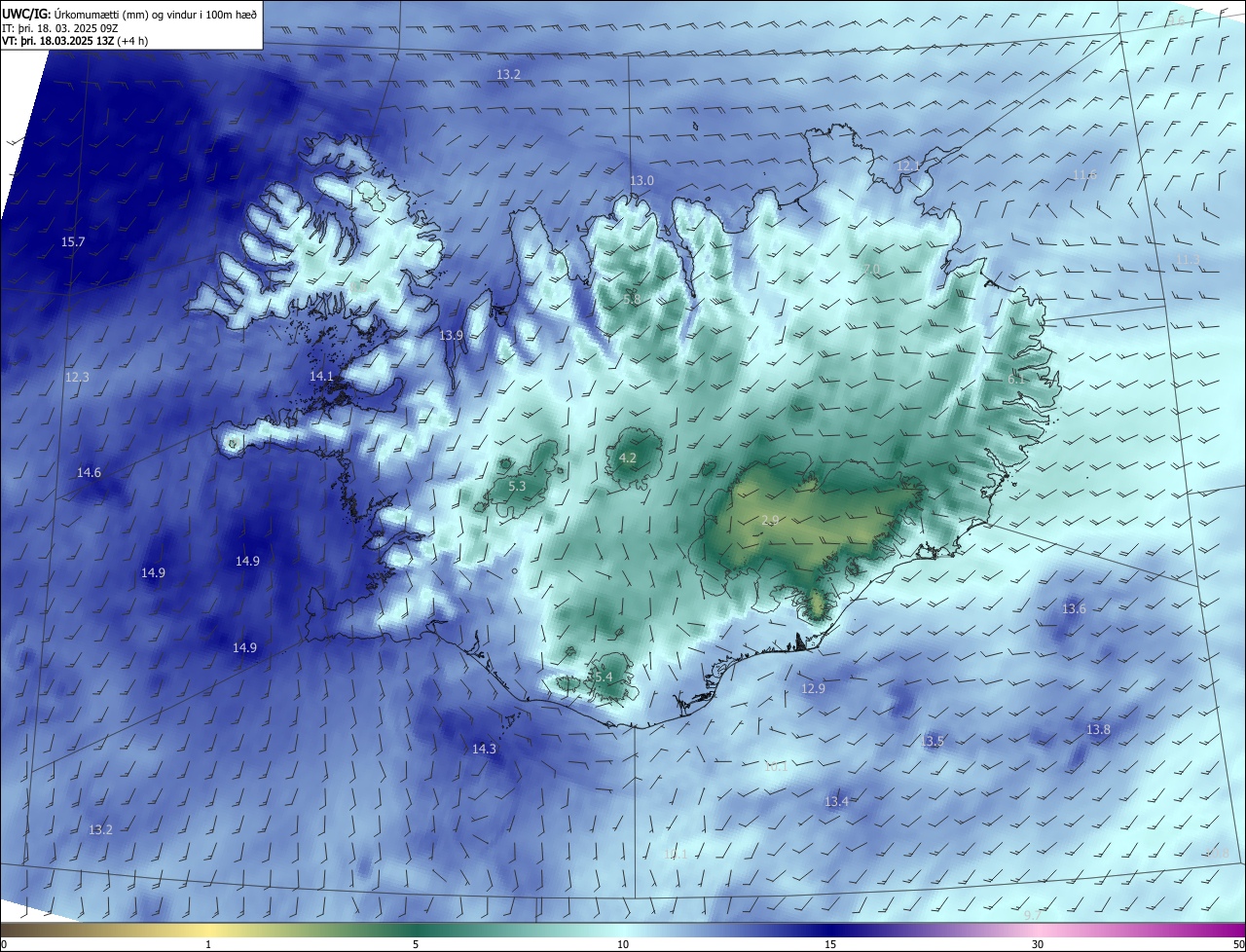Click the 13.4 value label on the map
This screenshot has height=952, width=1246.
coord(836,801)
